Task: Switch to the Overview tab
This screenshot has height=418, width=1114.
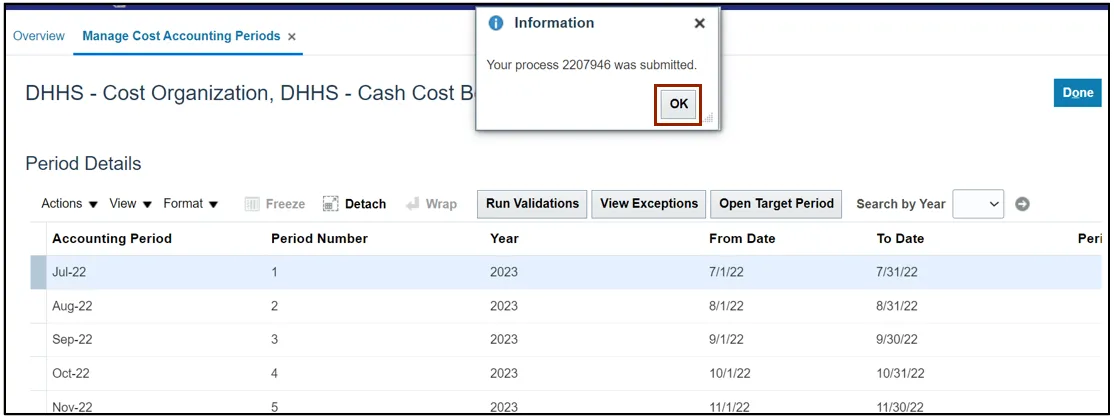Action: click(x=39, y=36)
